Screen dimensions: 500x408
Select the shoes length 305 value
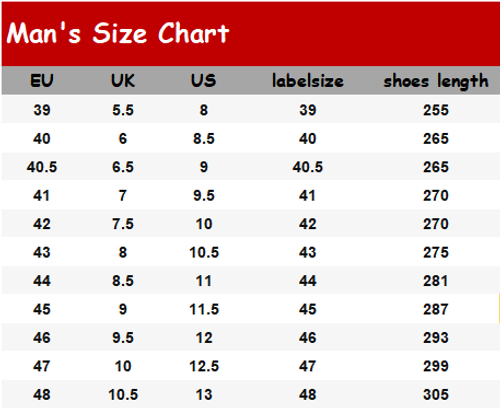pyautogui.click(x=436, y=395)
